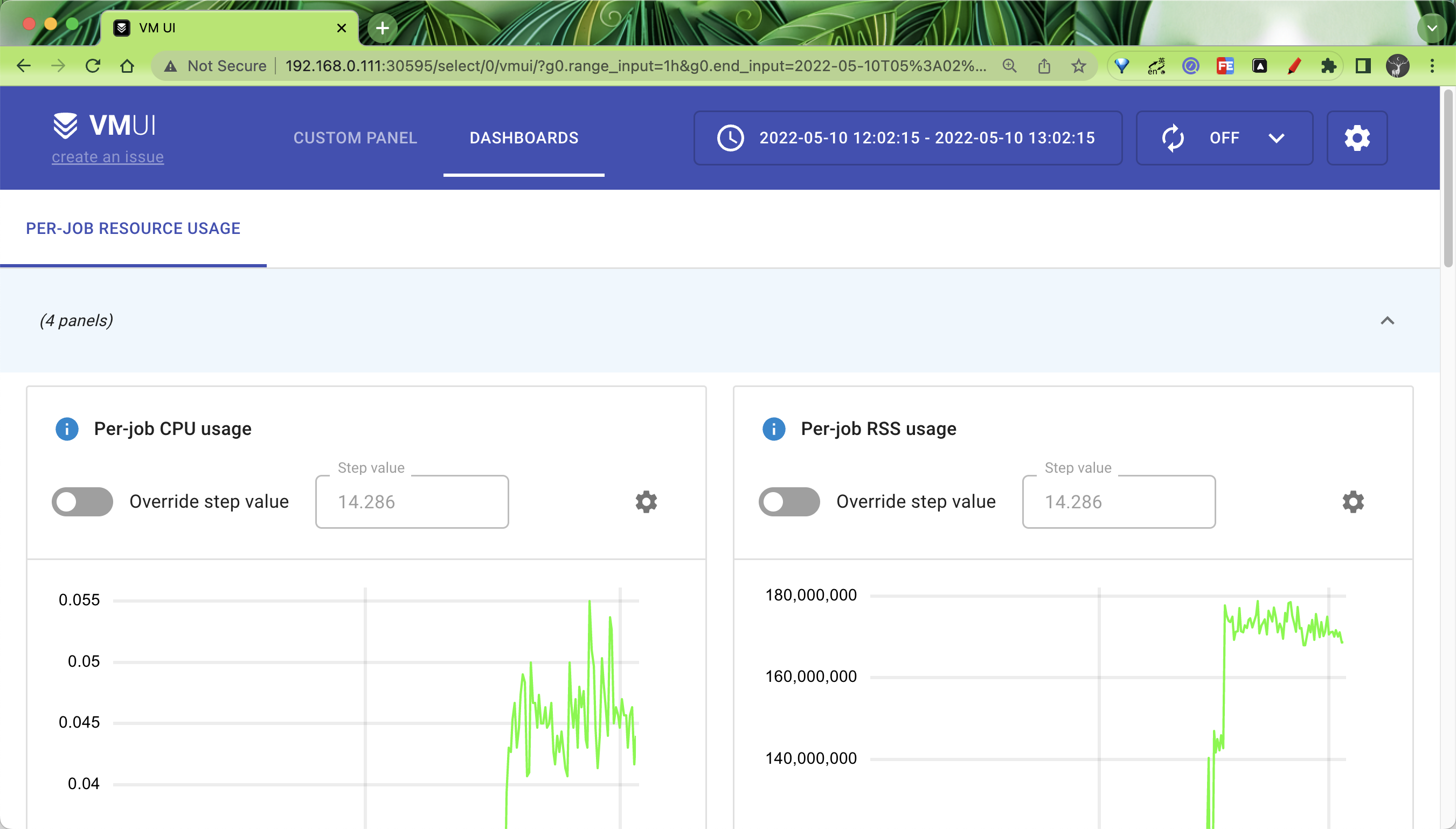1456x829 pixels.
Task: Click the VMUI logo icon
Action: (x=65, y=125)
